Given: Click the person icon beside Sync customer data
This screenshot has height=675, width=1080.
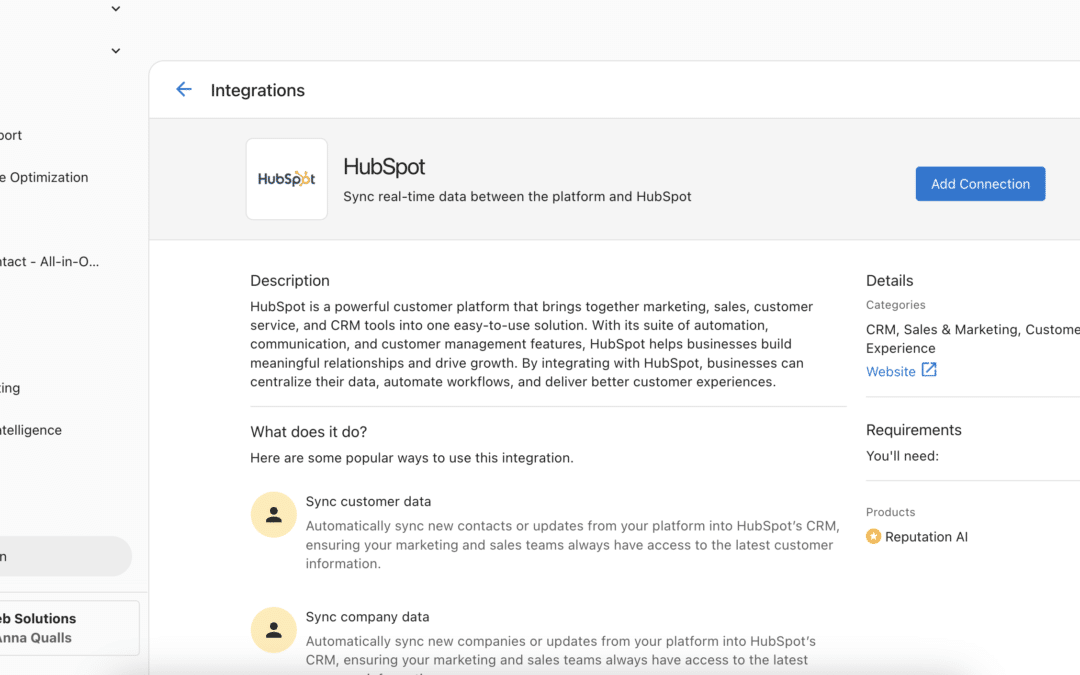Looking at the screenshot, I should click(273, 515).
